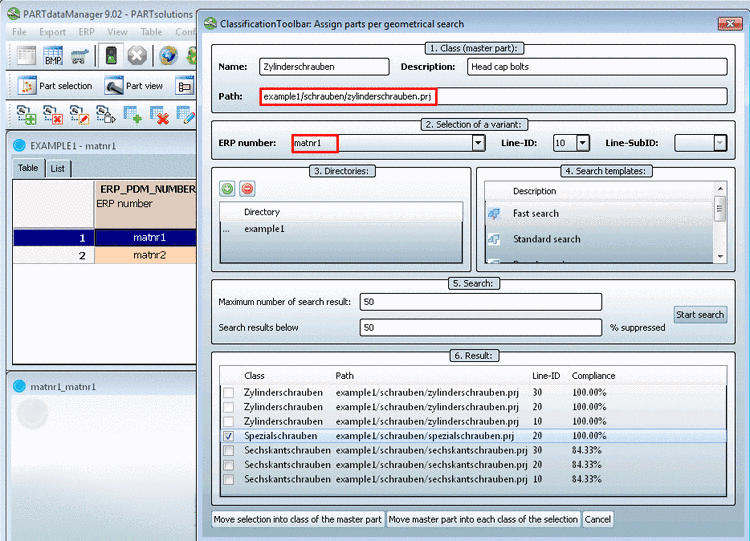Open the Export menu
This screenshot has height=541, width=750.
[52, 32]
